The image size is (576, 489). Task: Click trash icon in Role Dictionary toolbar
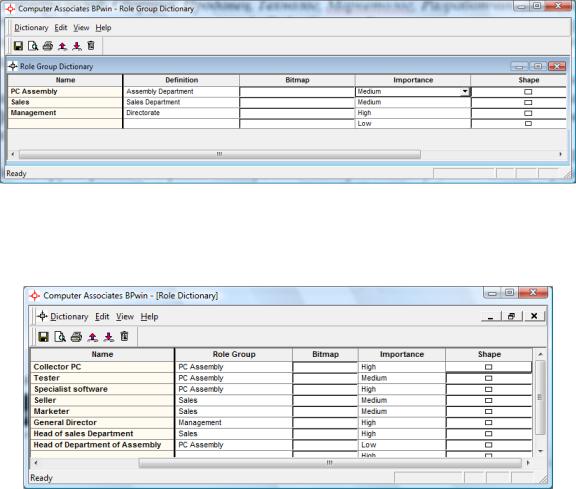click(125, 336)
